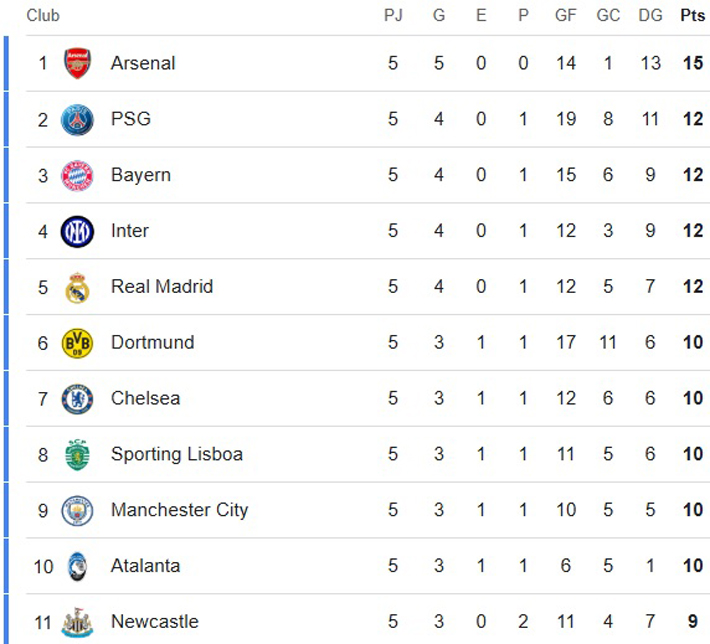The height and width of the screenshot is (644, 710).
Task: Click the Dortmund team name
Action: pyautogui.click(x=152, y=342)
